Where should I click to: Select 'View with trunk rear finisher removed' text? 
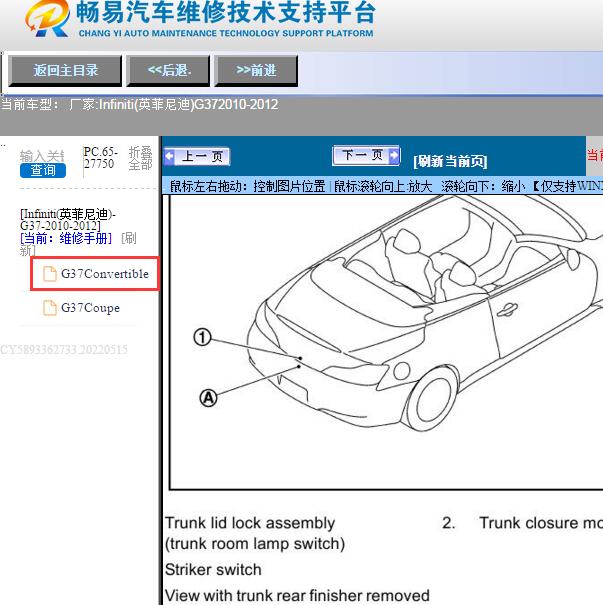click(x=297, y=595)
